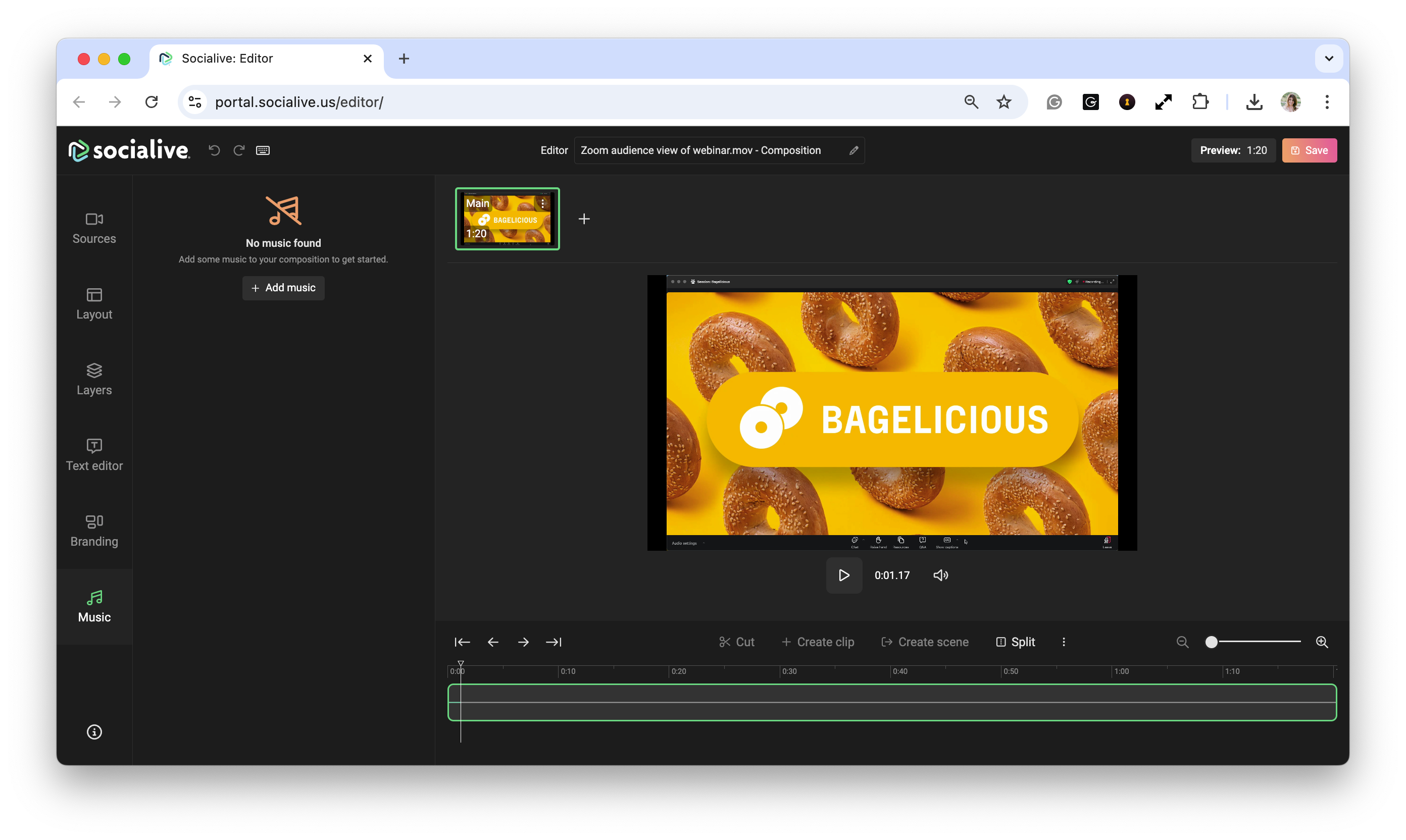The image size is (1406, 840).
Task: Click the Add music button
Action: [x=283, y=288]
